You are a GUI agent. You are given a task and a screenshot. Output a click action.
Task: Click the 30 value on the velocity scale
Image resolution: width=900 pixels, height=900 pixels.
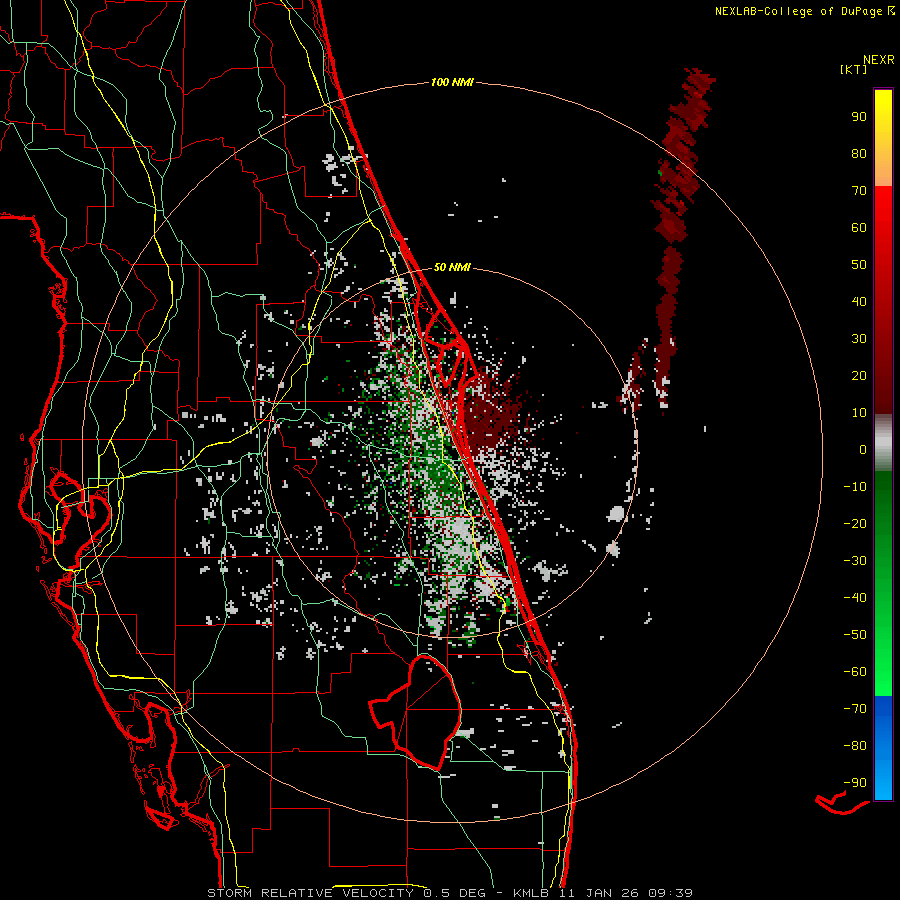pos(859,339)
